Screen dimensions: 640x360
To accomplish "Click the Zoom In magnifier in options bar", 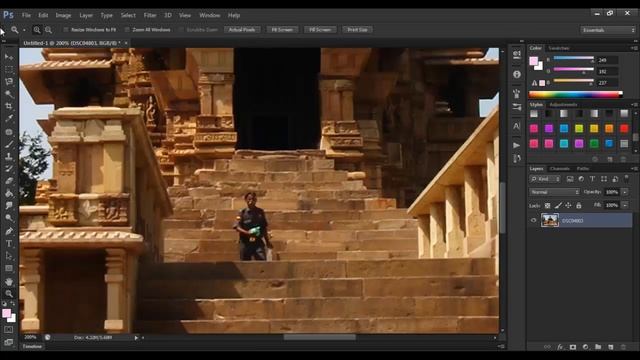I will point(37,30).
